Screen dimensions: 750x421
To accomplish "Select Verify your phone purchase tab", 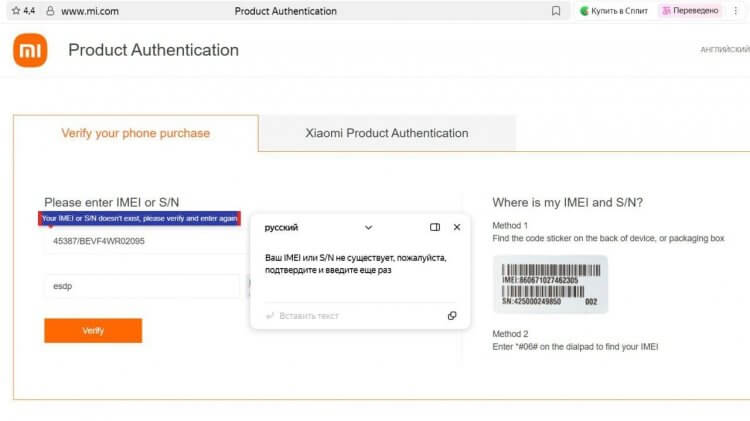I will [136, 133].
